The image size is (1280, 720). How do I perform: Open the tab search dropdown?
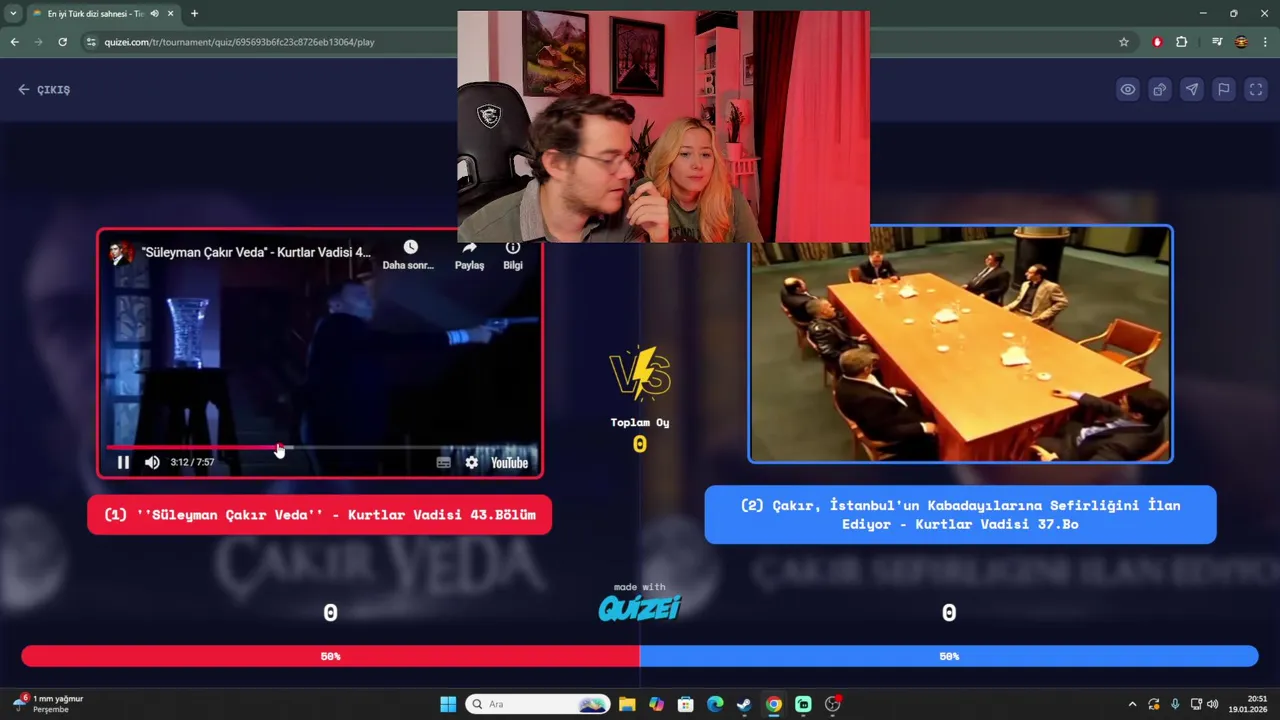13,14
